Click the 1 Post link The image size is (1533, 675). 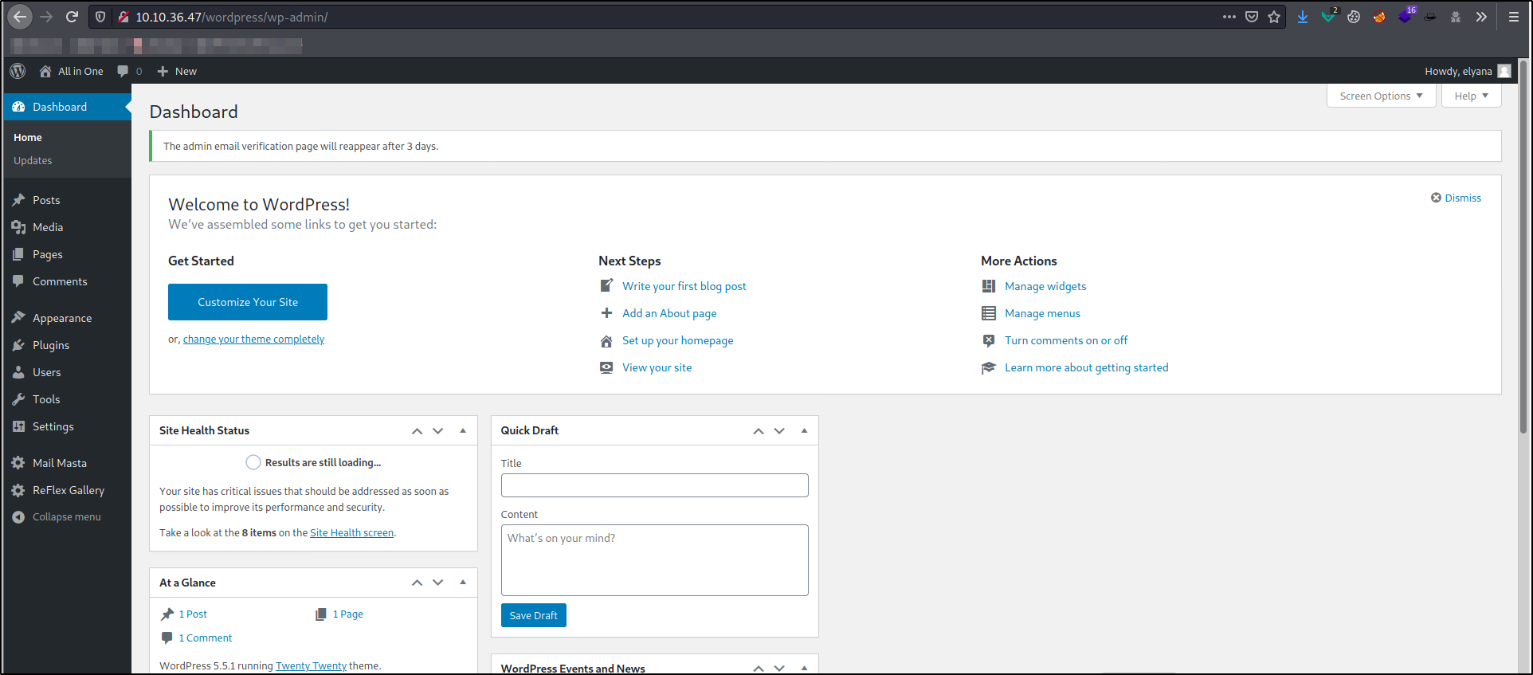coord(193,614)
